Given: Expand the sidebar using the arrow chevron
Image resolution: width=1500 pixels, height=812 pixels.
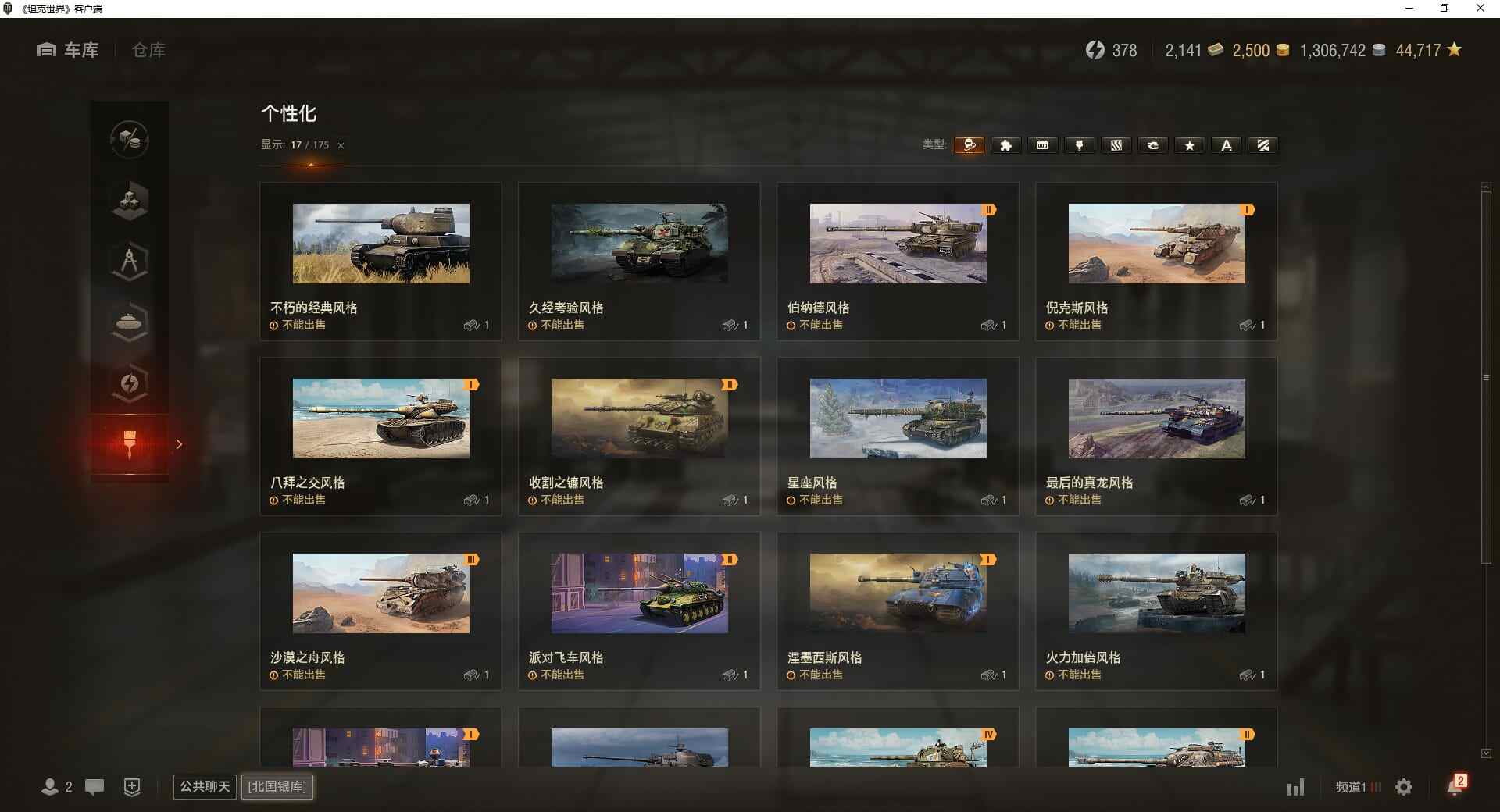Looking at the screenshot, I should coord(180,443).
